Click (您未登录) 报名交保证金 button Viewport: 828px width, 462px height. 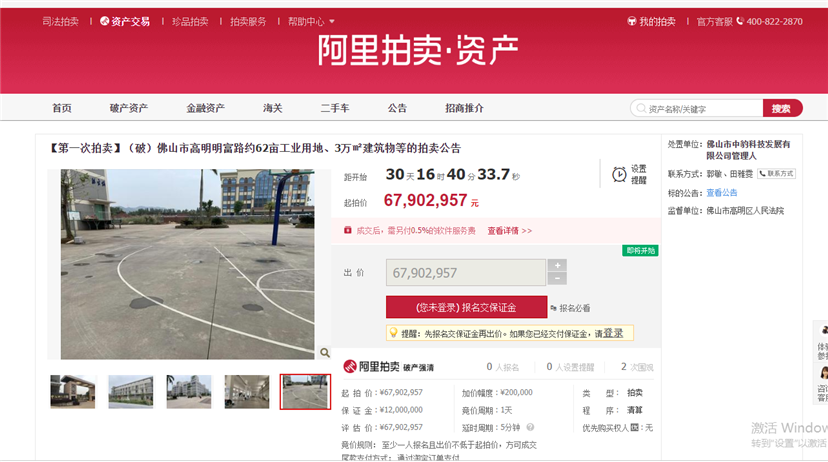click(466, 307)
